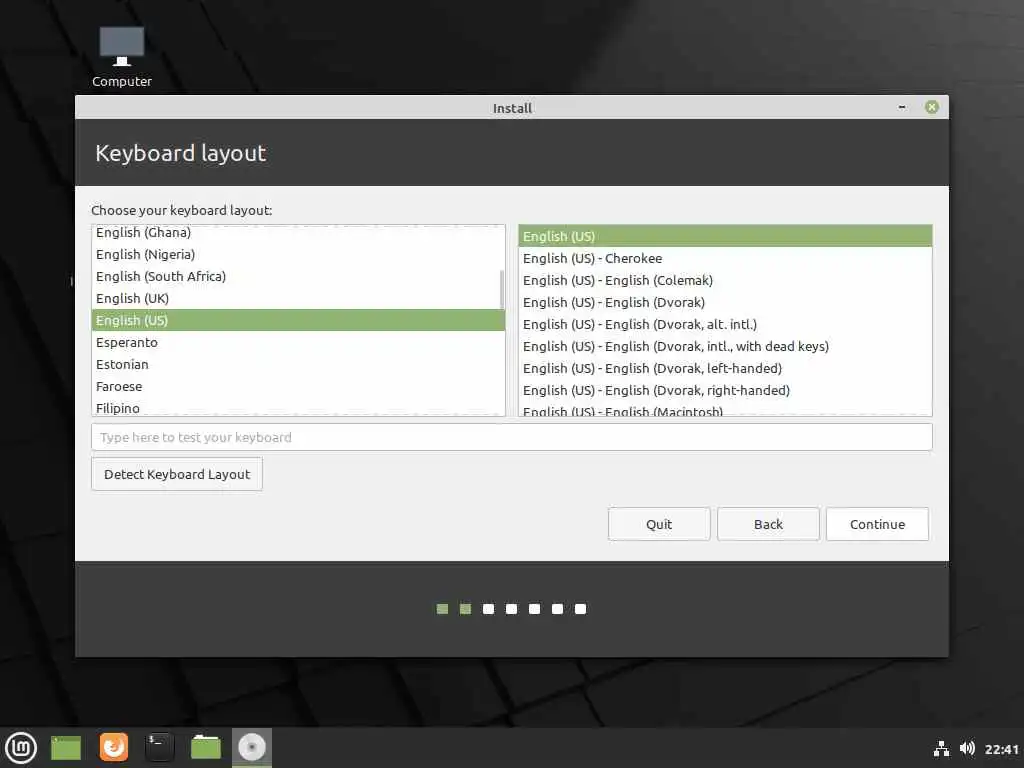Click Detect Keyboard Layout button
Screen dimensions: 1024x768
coord(177,474)
